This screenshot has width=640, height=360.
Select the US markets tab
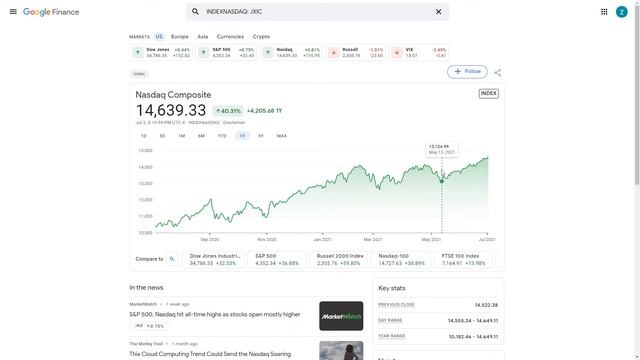click(x=159, y=36)
